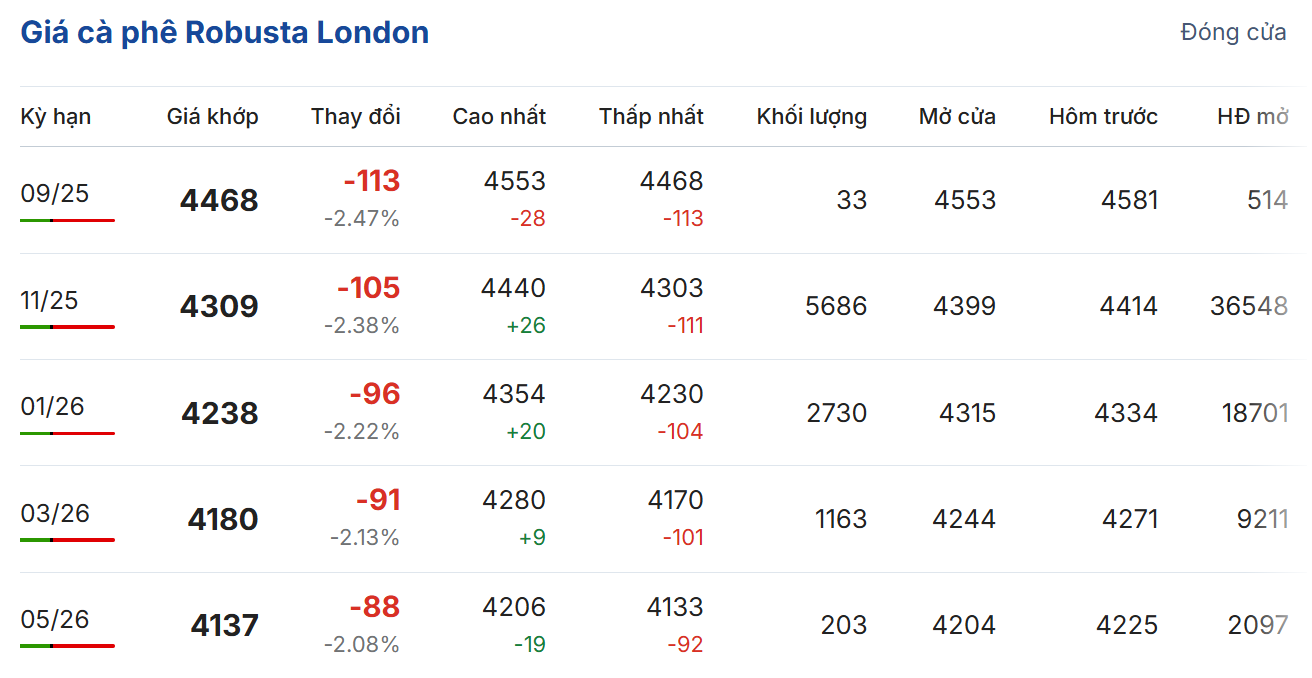Click the 4468 matched price for 09/25
The image size is (1312, 678).
[x=219, y=200]
